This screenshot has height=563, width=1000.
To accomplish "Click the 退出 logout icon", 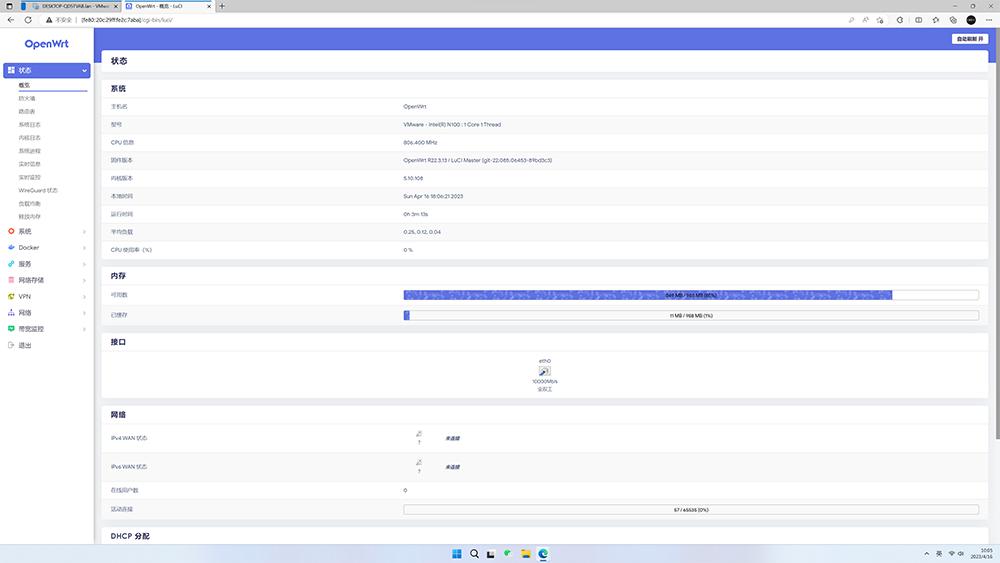I will (x=11, y=345).
